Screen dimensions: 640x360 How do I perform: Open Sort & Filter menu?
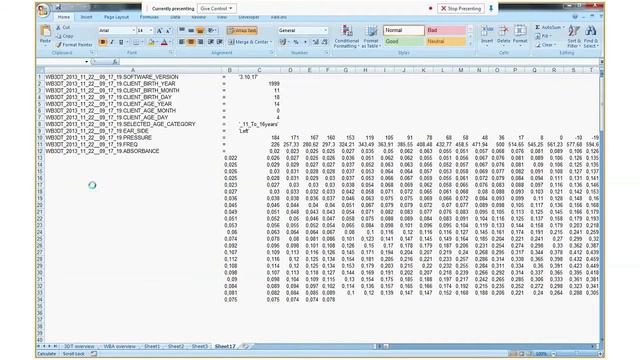[x=573, y=36]
